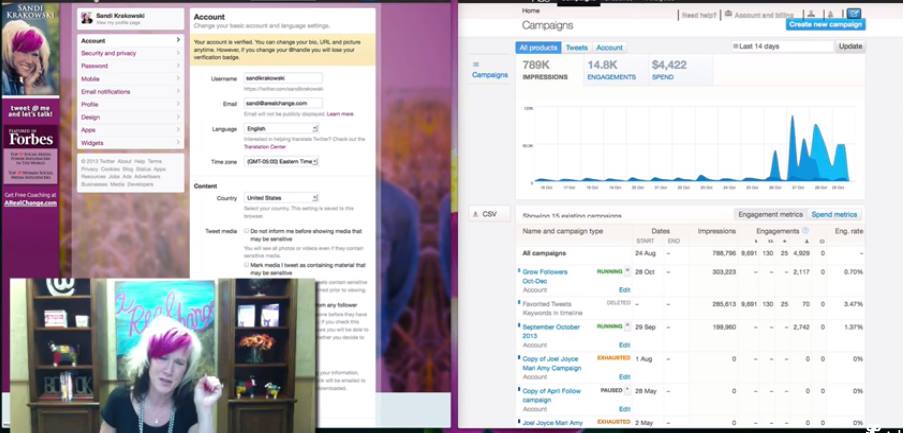Viewport: 903px width, 433px height.
Task: Open Account and billing menu
Action: 763,15
